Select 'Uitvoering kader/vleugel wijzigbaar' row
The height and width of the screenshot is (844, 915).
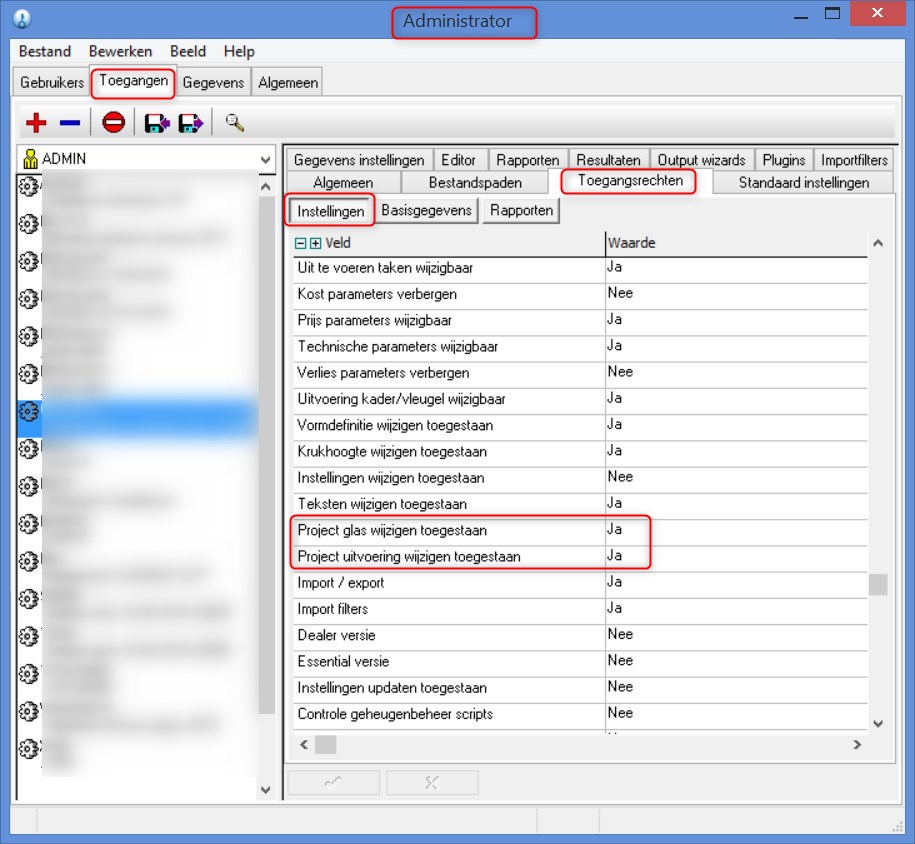[580, 399]
